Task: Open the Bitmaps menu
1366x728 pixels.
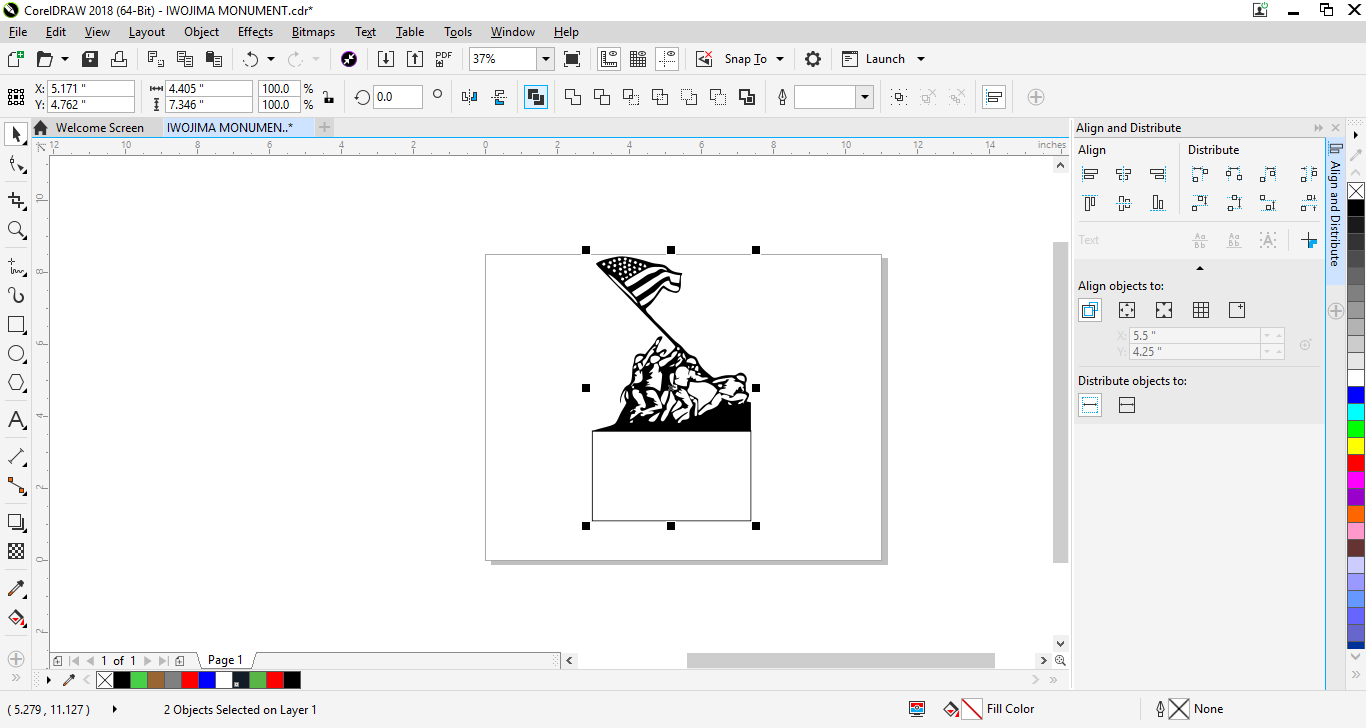Action: (x=313, y=32)
